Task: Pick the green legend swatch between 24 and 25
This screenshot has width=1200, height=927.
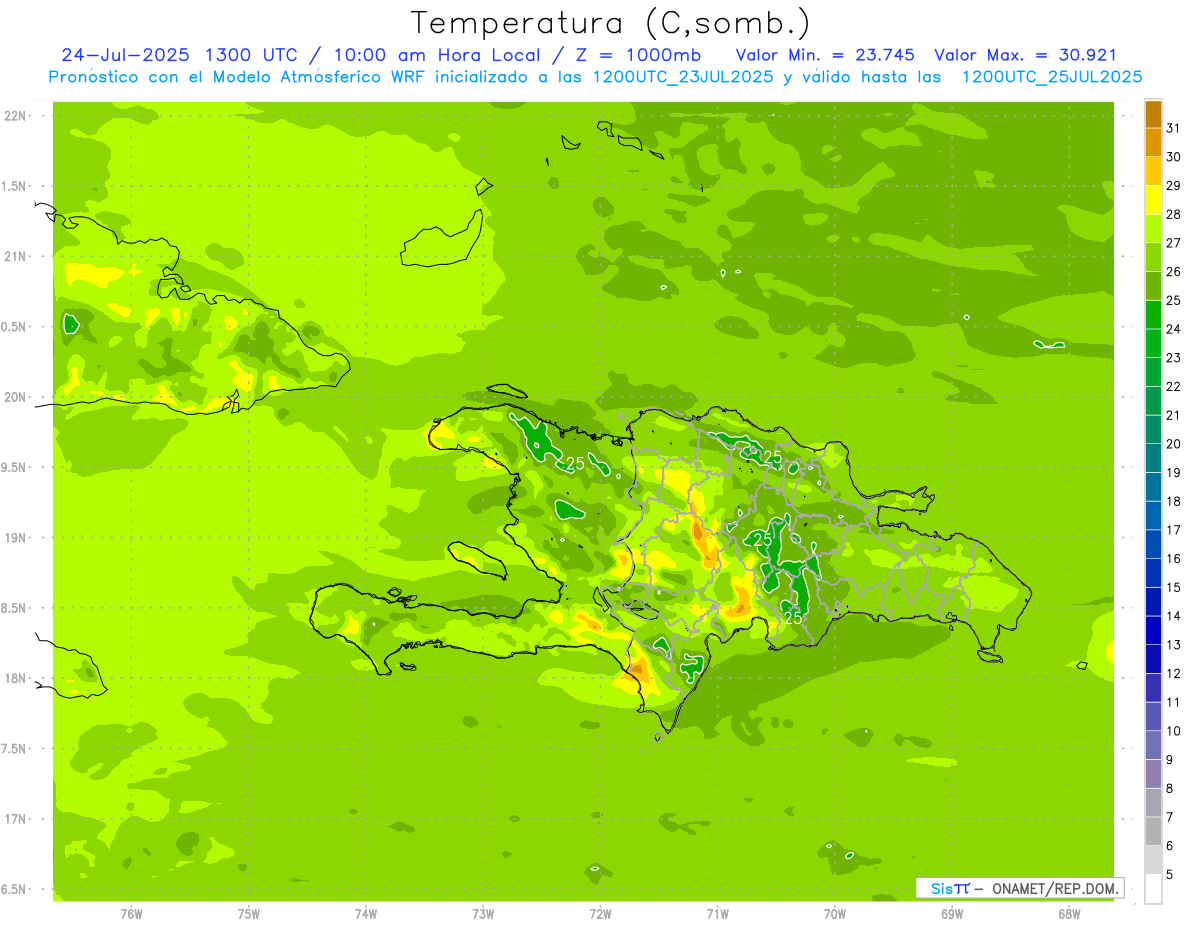Action: 1153,315
